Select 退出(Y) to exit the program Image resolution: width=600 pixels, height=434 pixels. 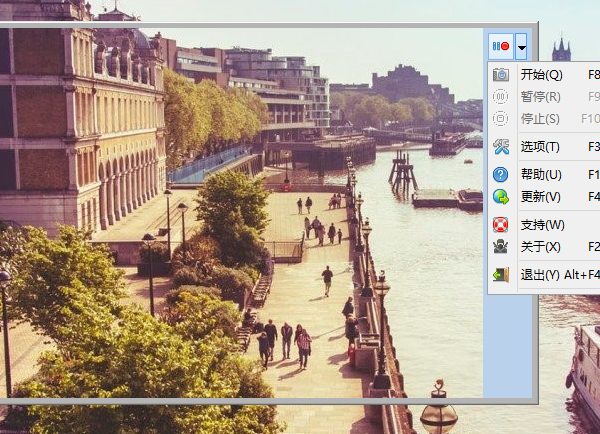coord(541,274)
